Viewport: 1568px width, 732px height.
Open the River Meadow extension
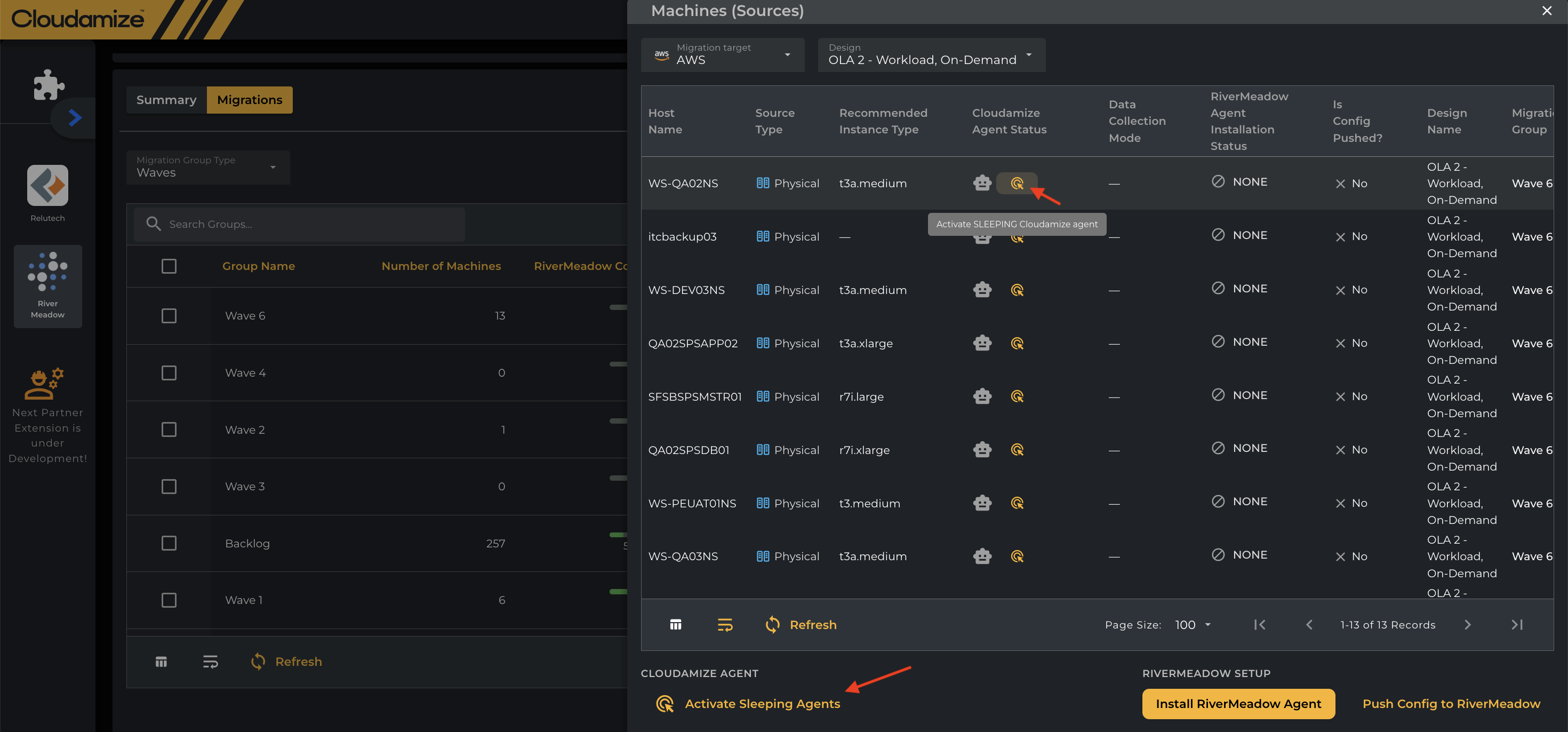click(47, 286)
